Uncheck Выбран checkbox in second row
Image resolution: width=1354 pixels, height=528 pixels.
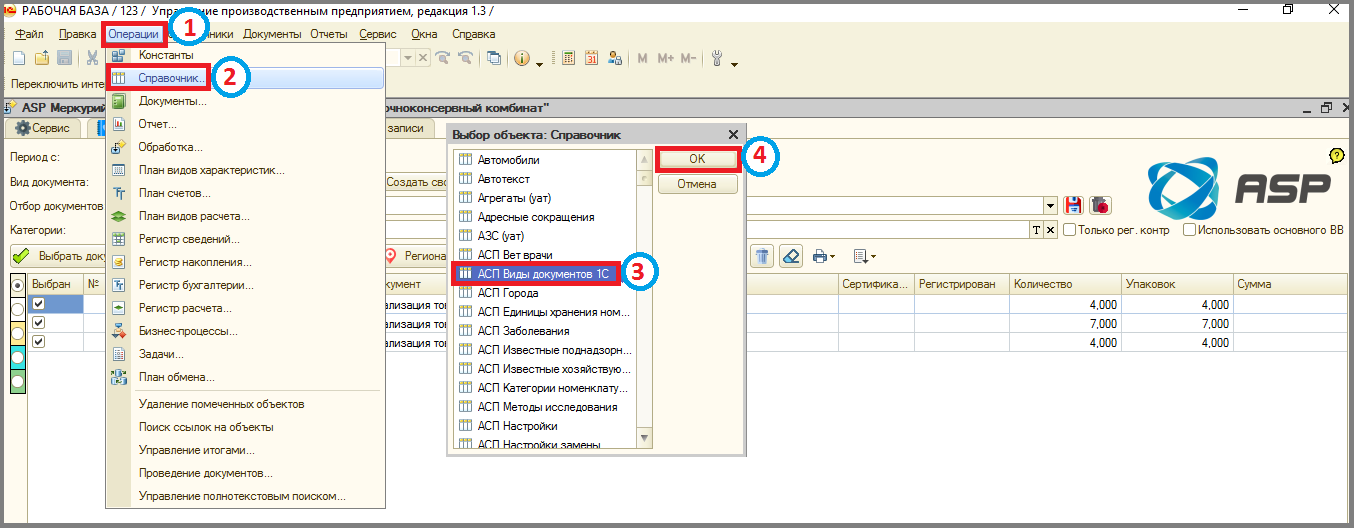(x=39, y=323)
